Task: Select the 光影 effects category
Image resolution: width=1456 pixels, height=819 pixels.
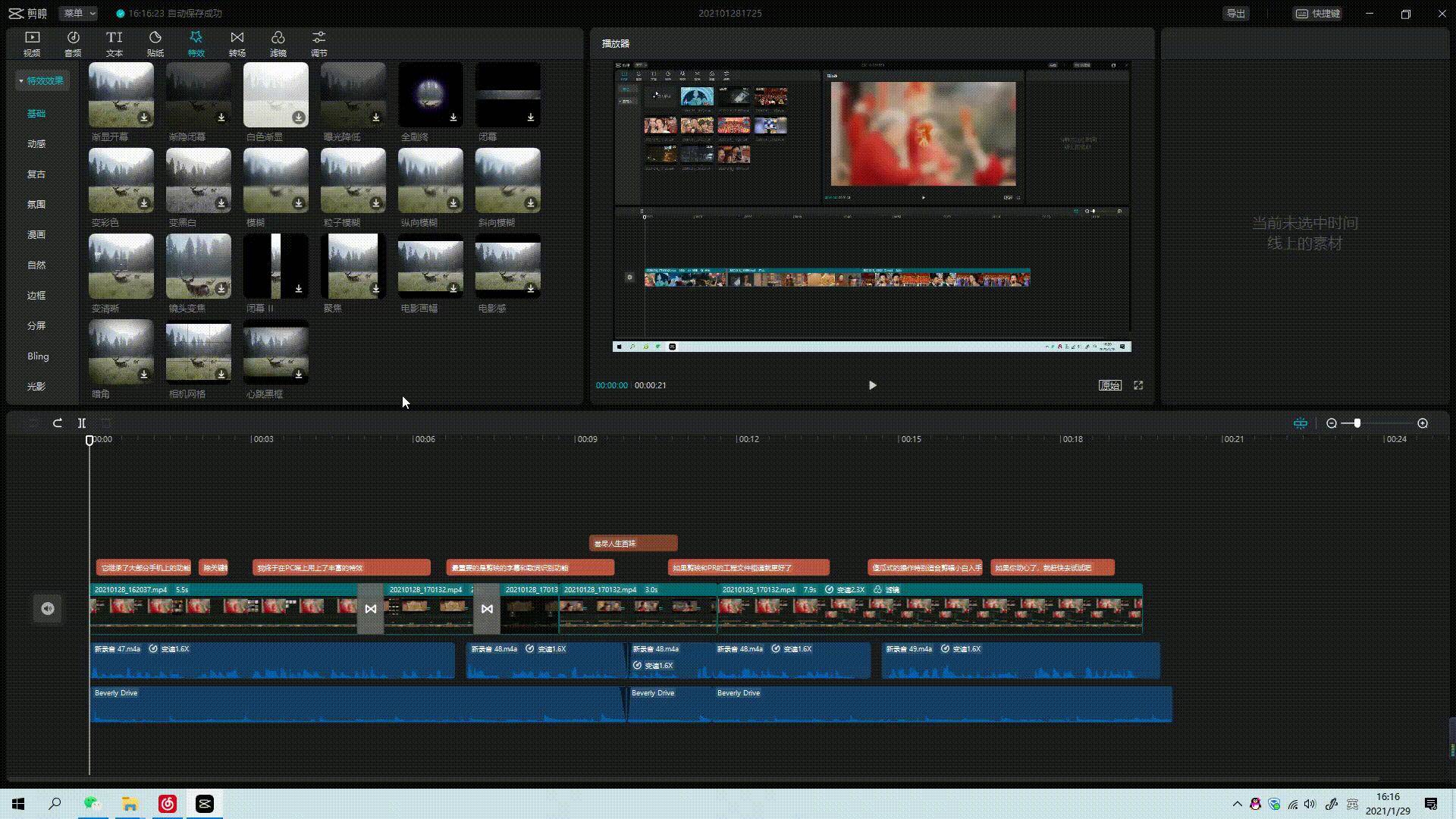Action: (x=36, y=386)
